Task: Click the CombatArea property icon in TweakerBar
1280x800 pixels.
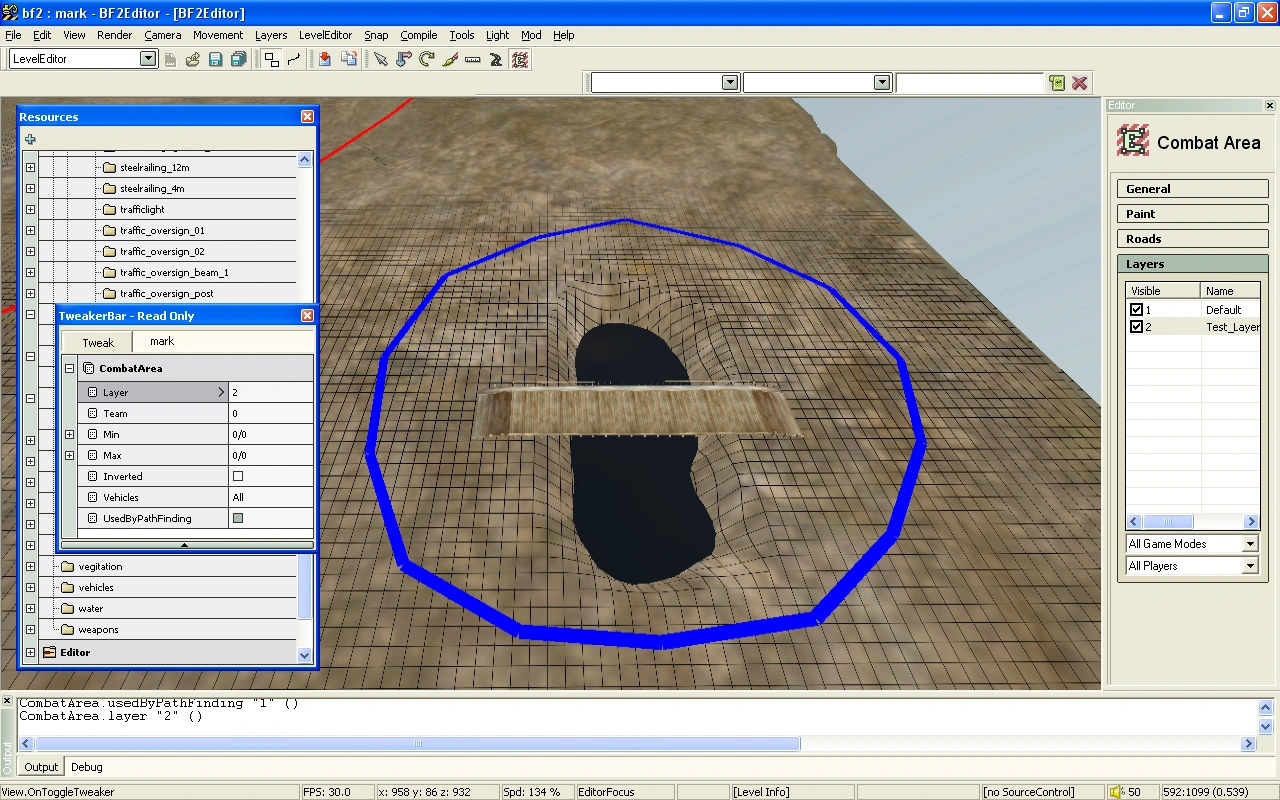Action: pos(88,369)
